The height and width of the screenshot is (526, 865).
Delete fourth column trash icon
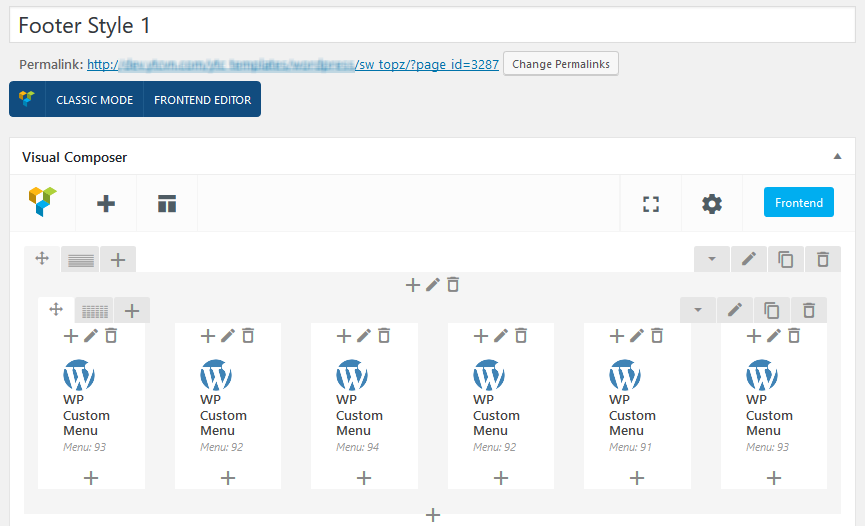tap(521, 336)
